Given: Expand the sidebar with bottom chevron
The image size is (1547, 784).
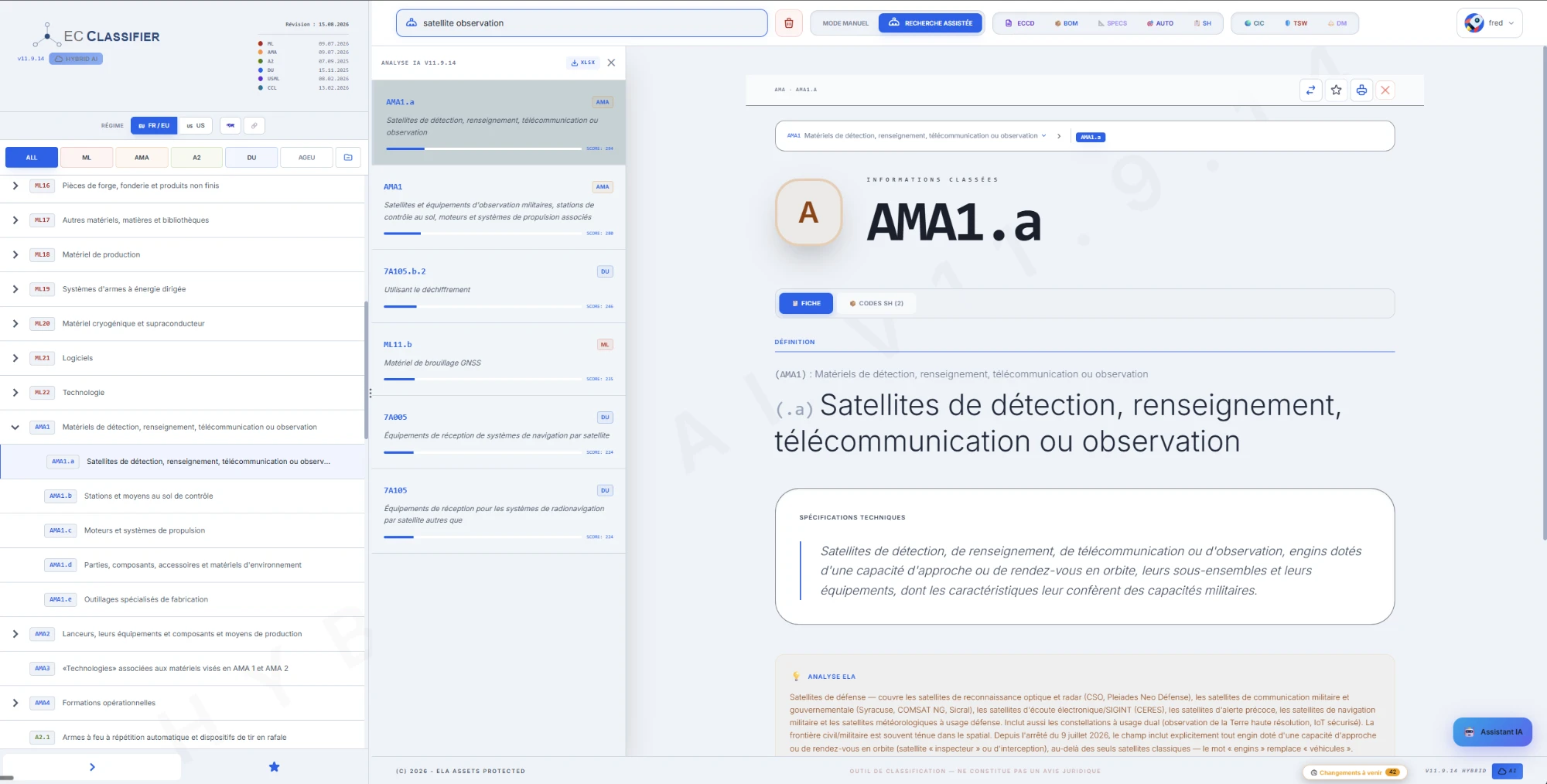Looking at the screenshot, I should point(92,767).
